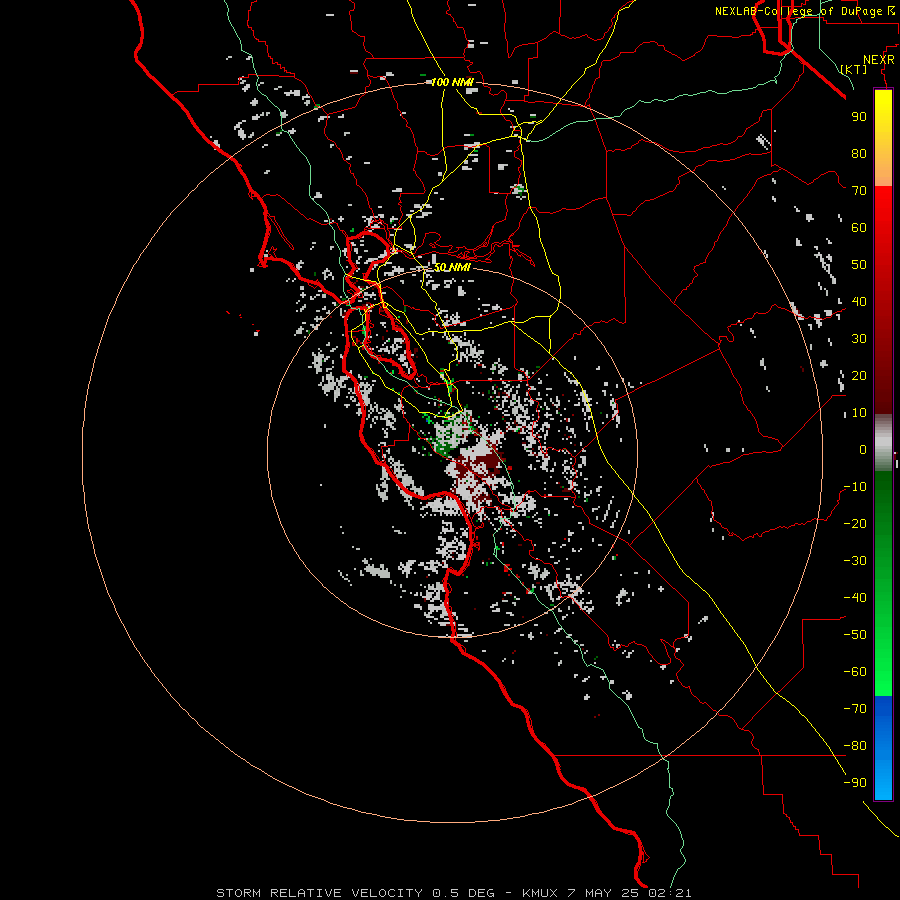Screen dimensions: 900x900
Task: Click the positive 40 scale value
Action: point(859,301)
